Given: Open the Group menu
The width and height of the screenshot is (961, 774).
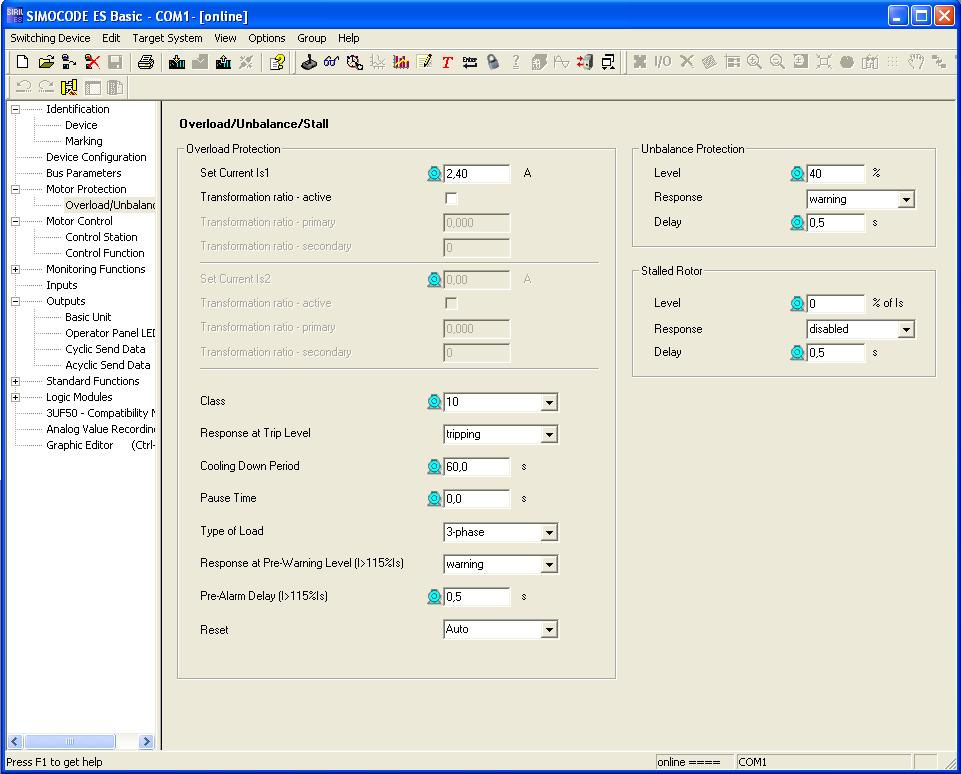Looking at the screenshot, I should coord(311,38).
